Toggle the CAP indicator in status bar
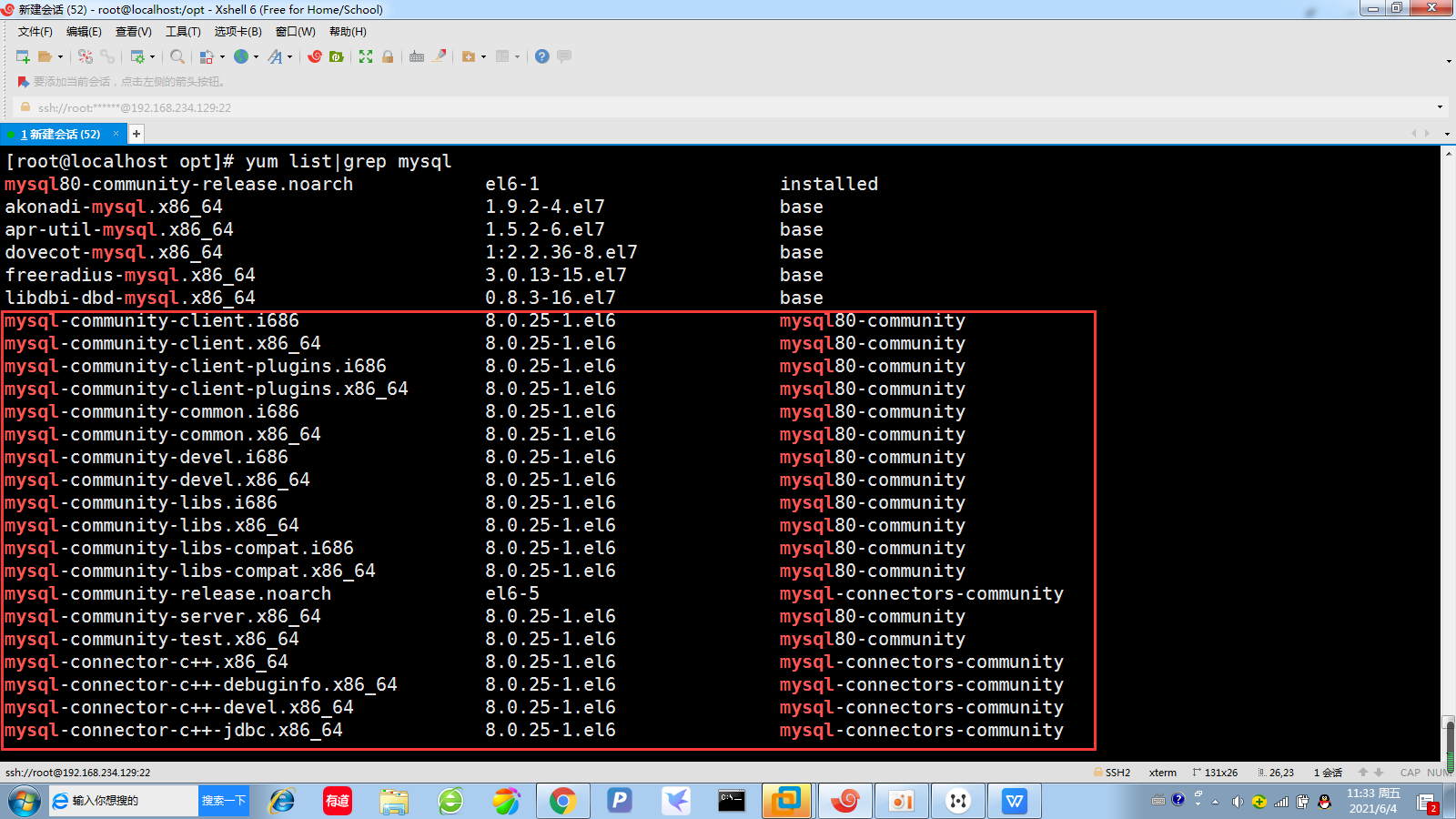The width and height of the screenshot is (1456, 819). (x=1410, y=773)
